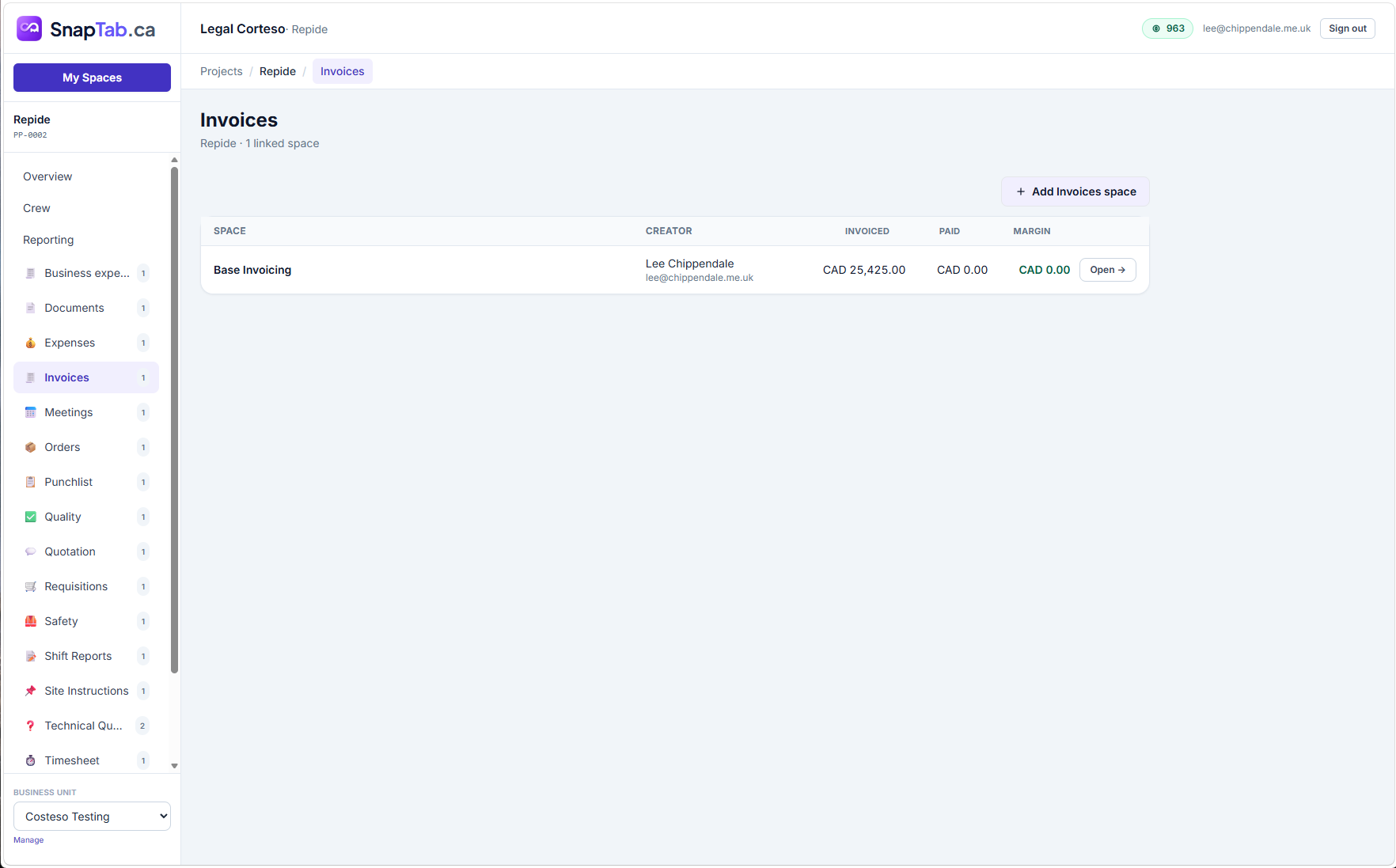Image resolution: width=1396 pixels, height=868 pixels.
Task: Click the sidebar scroll up arrow
Action: [x=174, y=160]
